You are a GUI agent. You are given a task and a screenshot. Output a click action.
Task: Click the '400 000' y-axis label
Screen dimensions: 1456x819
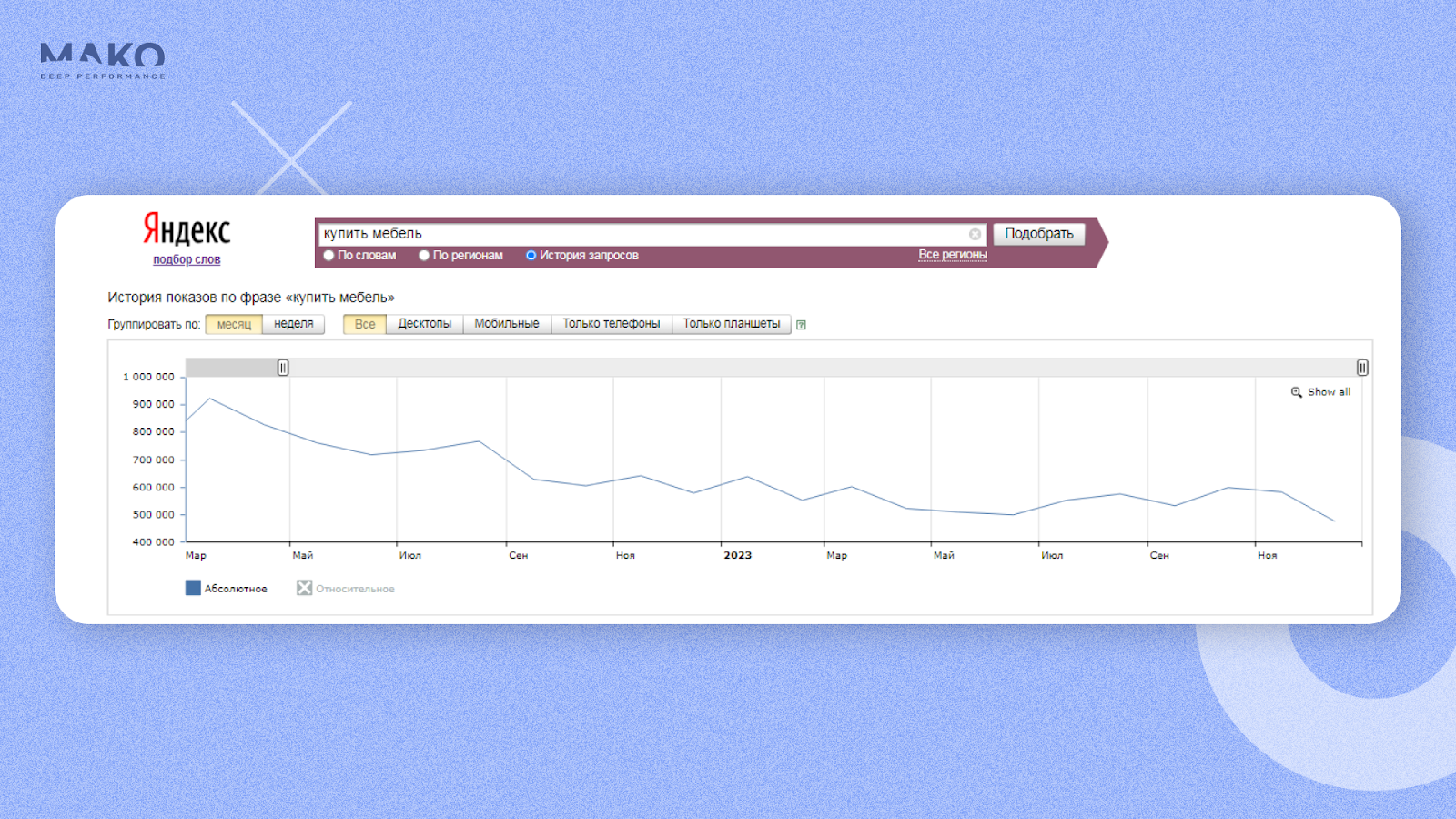(153, 542)
